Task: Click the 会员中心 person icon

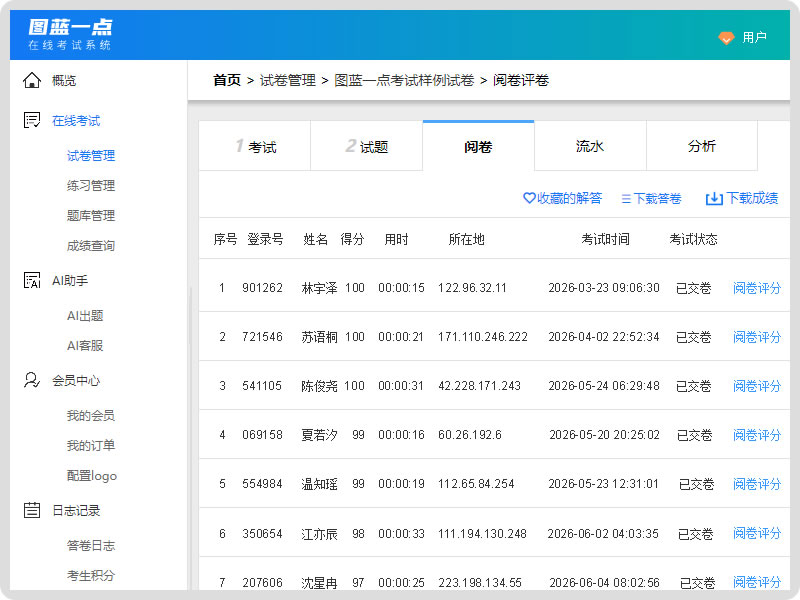Action: click(x=32, y=380)
